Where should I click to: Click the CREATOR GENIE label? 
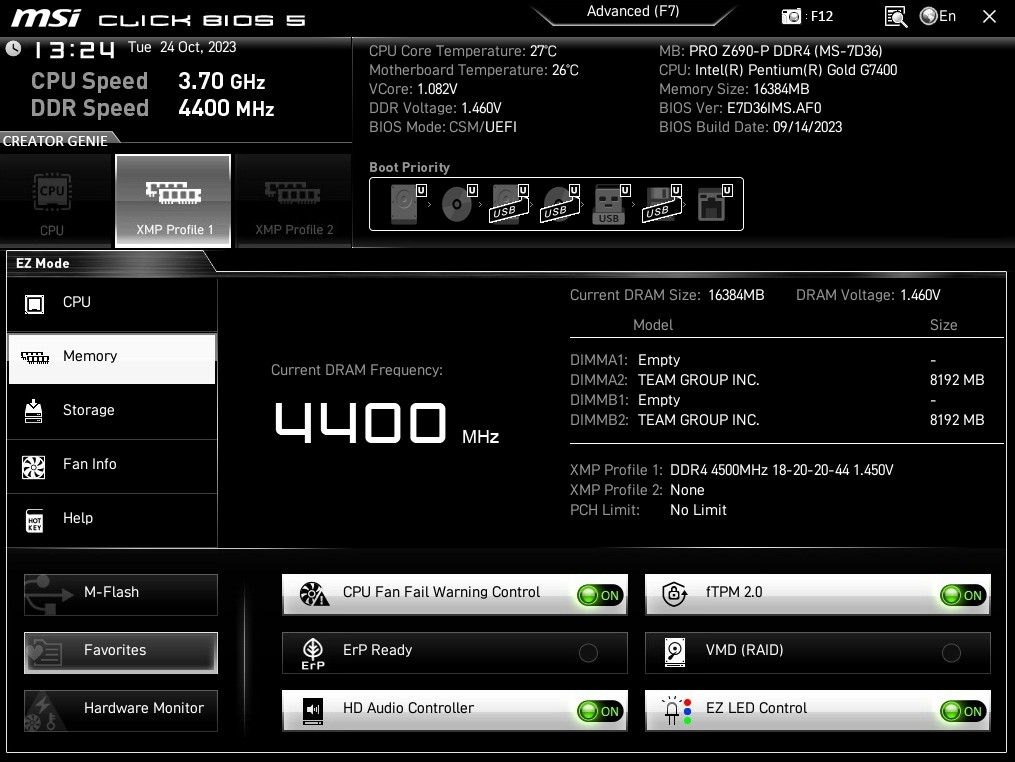pyautogui.click(x=55, y=141)
